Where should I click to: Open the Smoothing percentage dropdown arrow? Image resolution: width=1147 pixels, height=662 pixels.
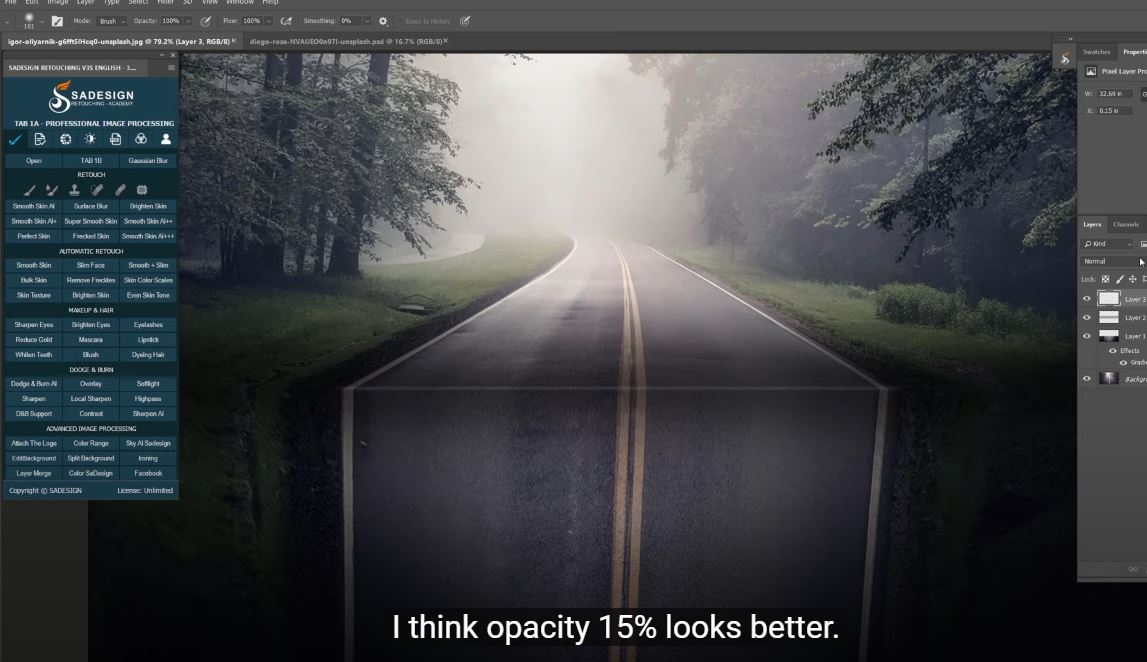(x=367, y=21)
